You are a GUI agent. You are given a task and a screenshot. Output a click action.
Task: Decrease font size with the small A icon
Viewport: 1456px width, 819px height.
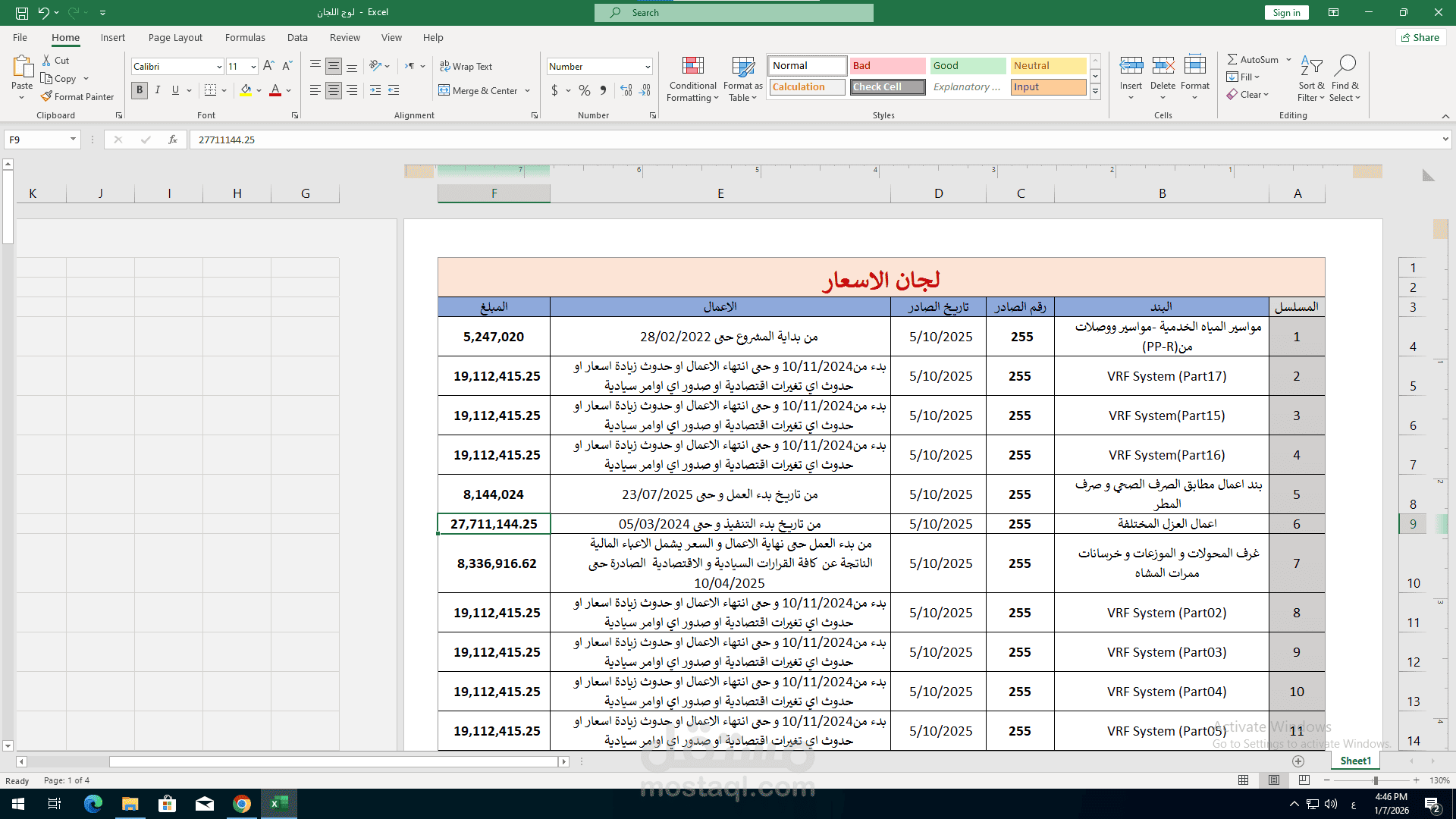click(x=287, y=67)
